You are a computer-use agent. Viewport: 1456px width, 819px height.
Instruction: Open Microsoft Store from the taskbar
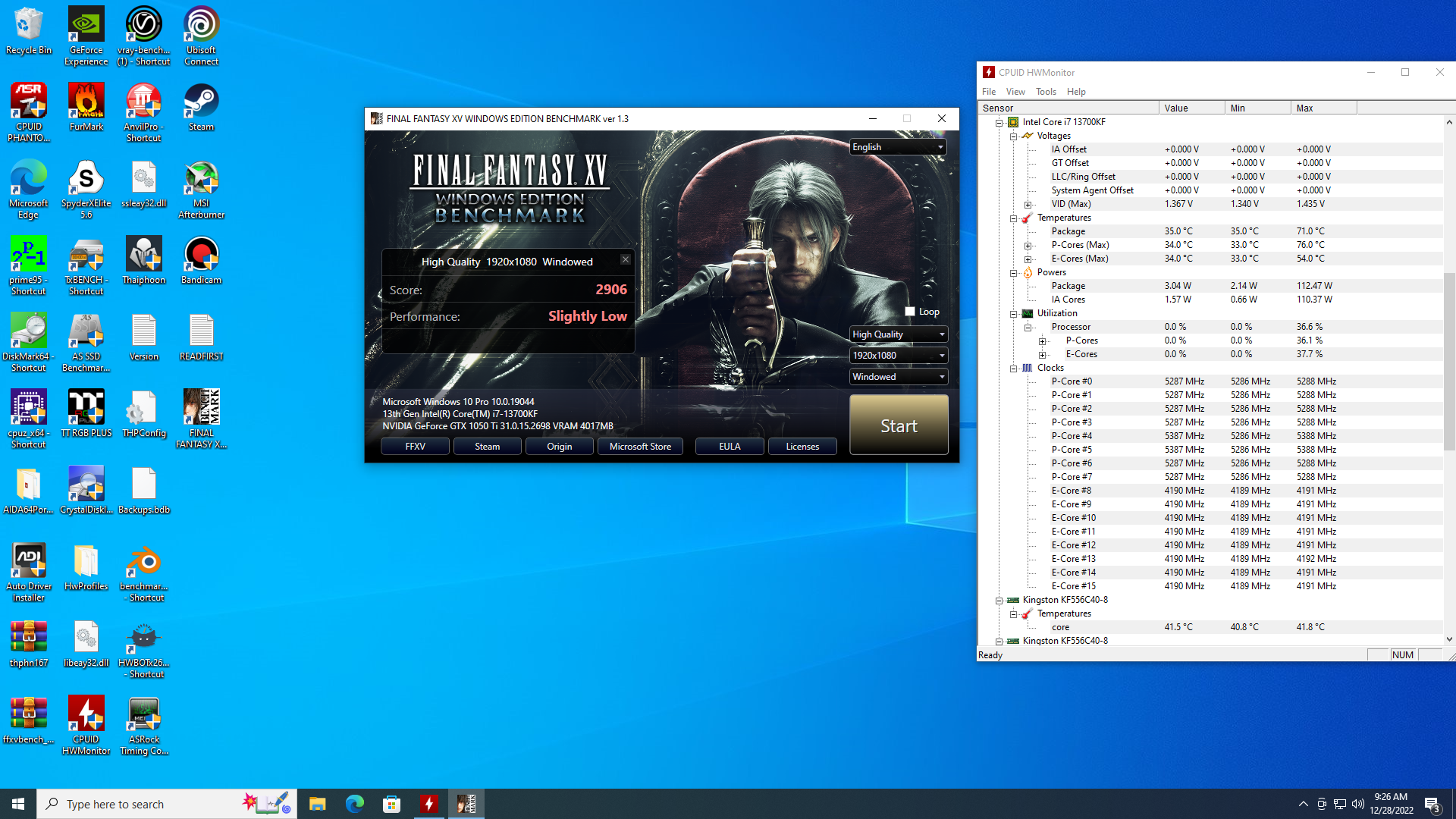(391, 804)
